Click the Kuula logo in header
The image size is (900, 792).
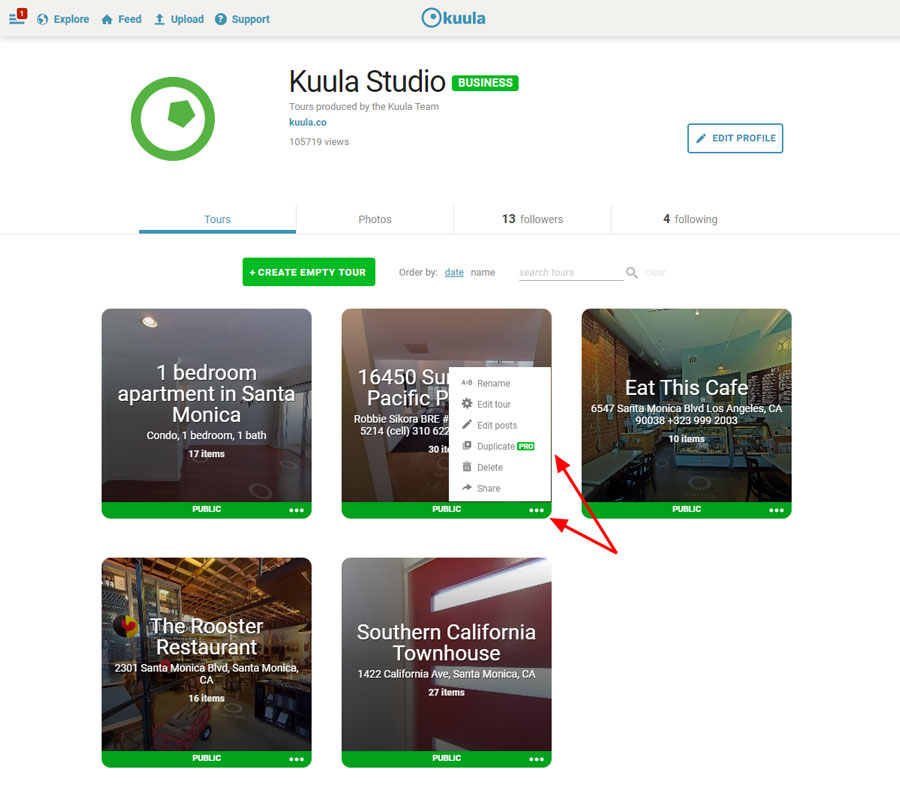coord(453,18)
